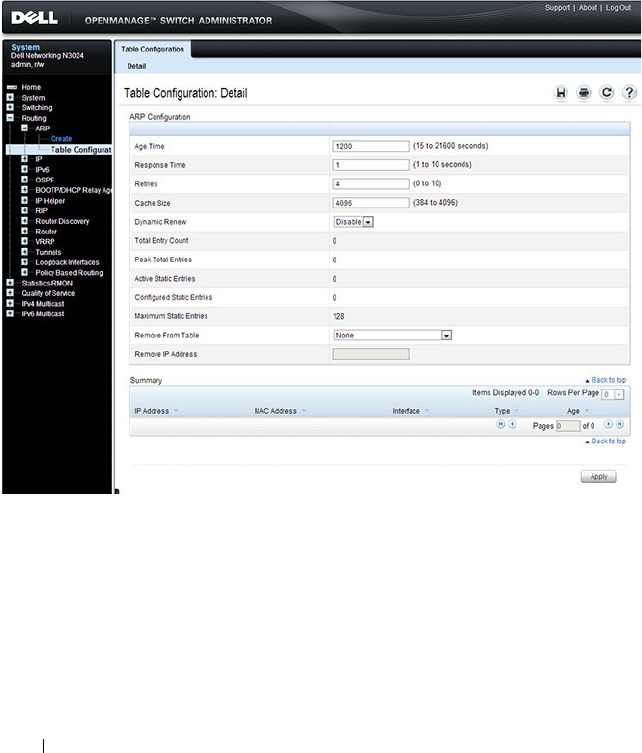Viewport: 642px width, 753px height.
Task: Expand the IPv6 node under Routing
Action: (x=24, y=169)
